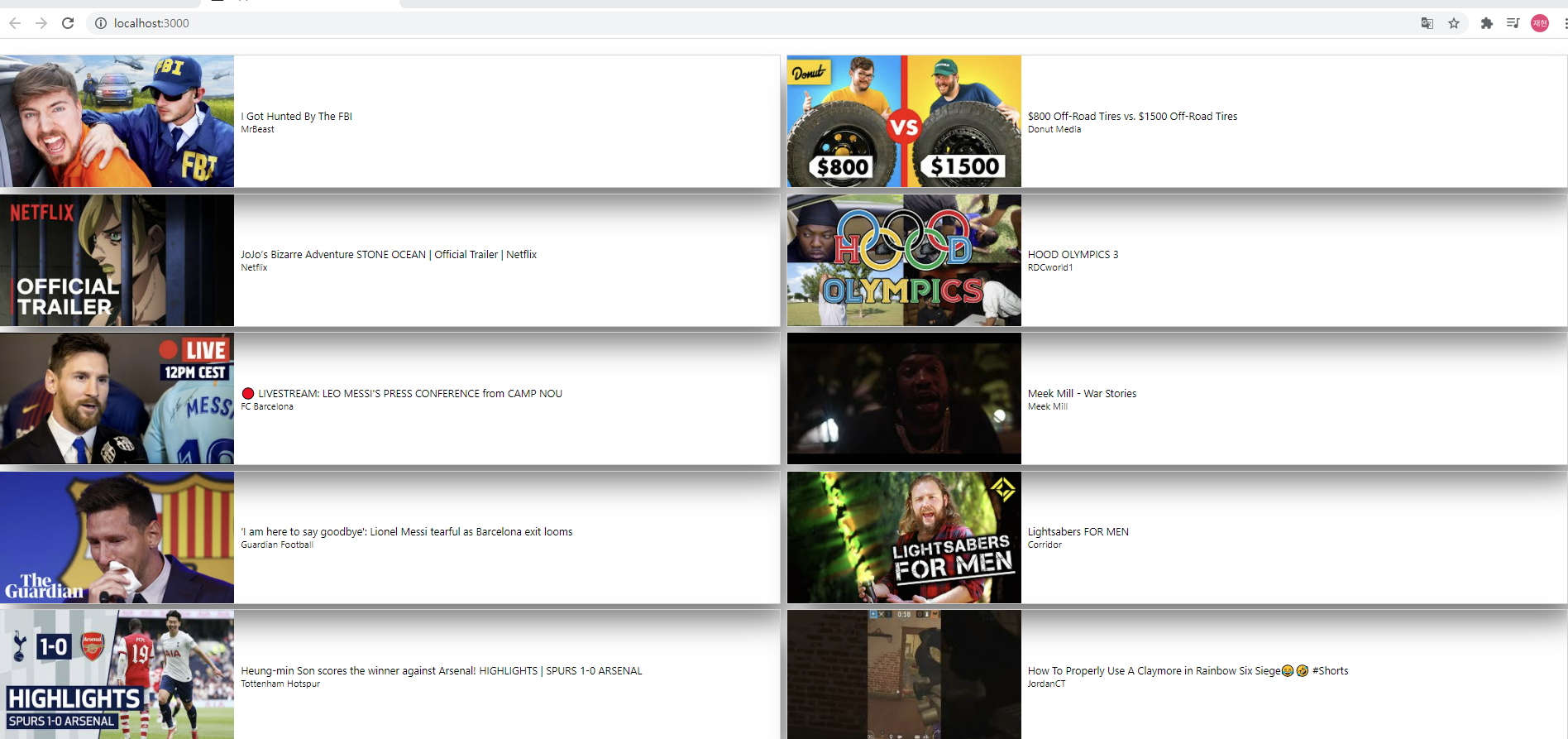Reload the localhost page

click(x=68, y=23)
